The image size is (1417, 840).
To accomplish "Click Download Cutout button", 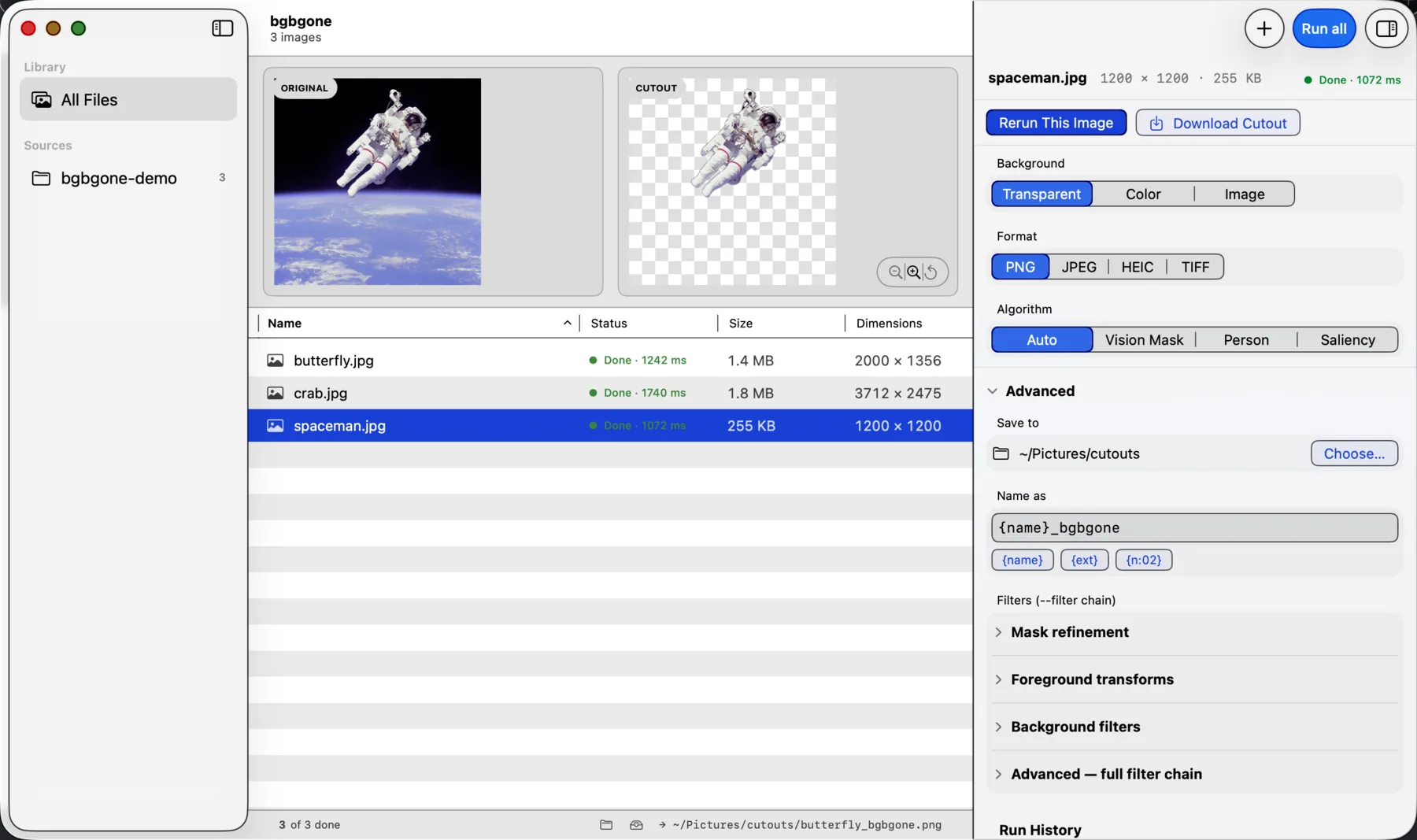I will coord(1217,123).
